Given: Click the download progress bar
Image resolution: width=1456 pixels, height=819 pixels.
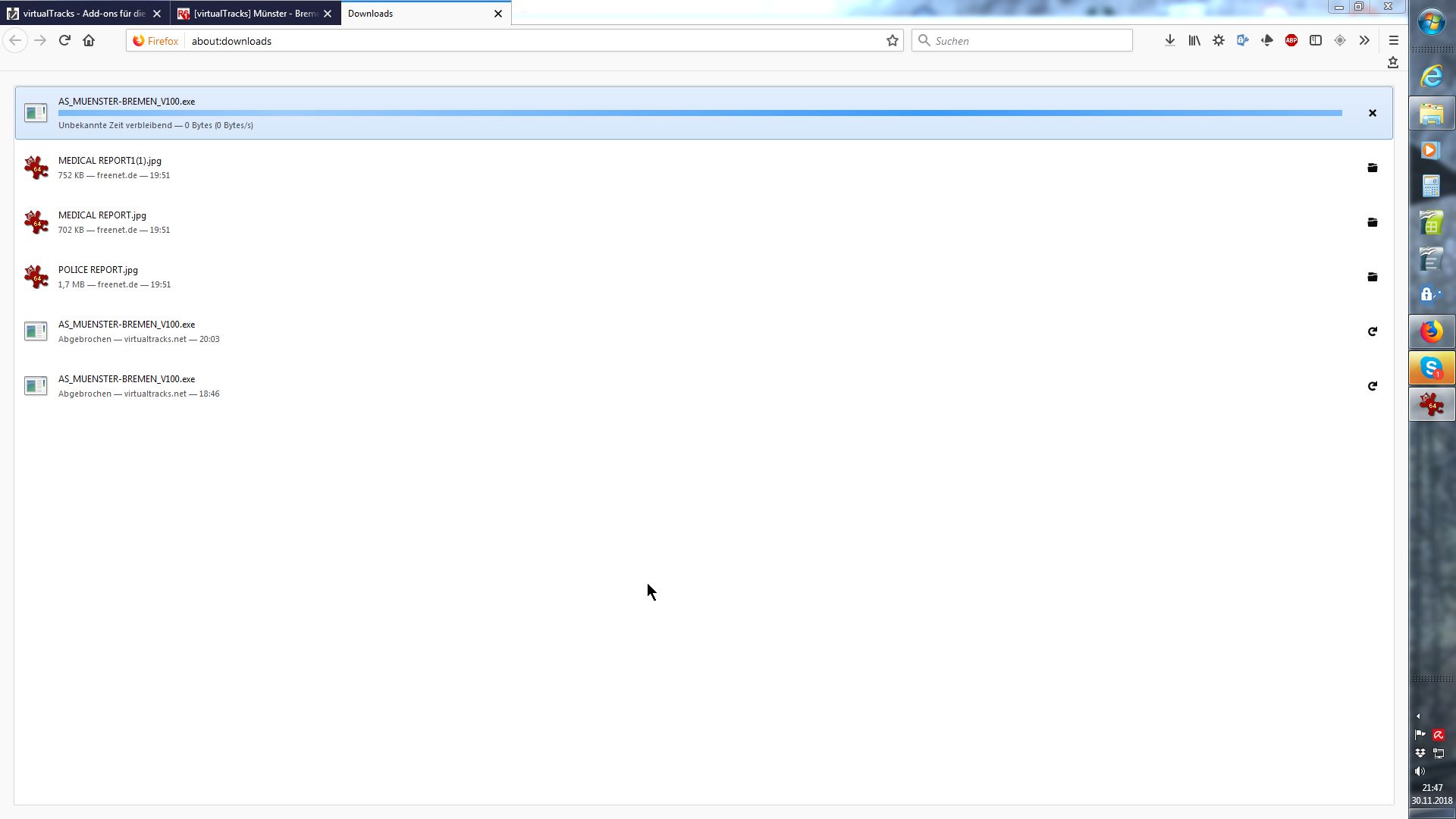Looking at the screenshot, I should coord(699,113).
